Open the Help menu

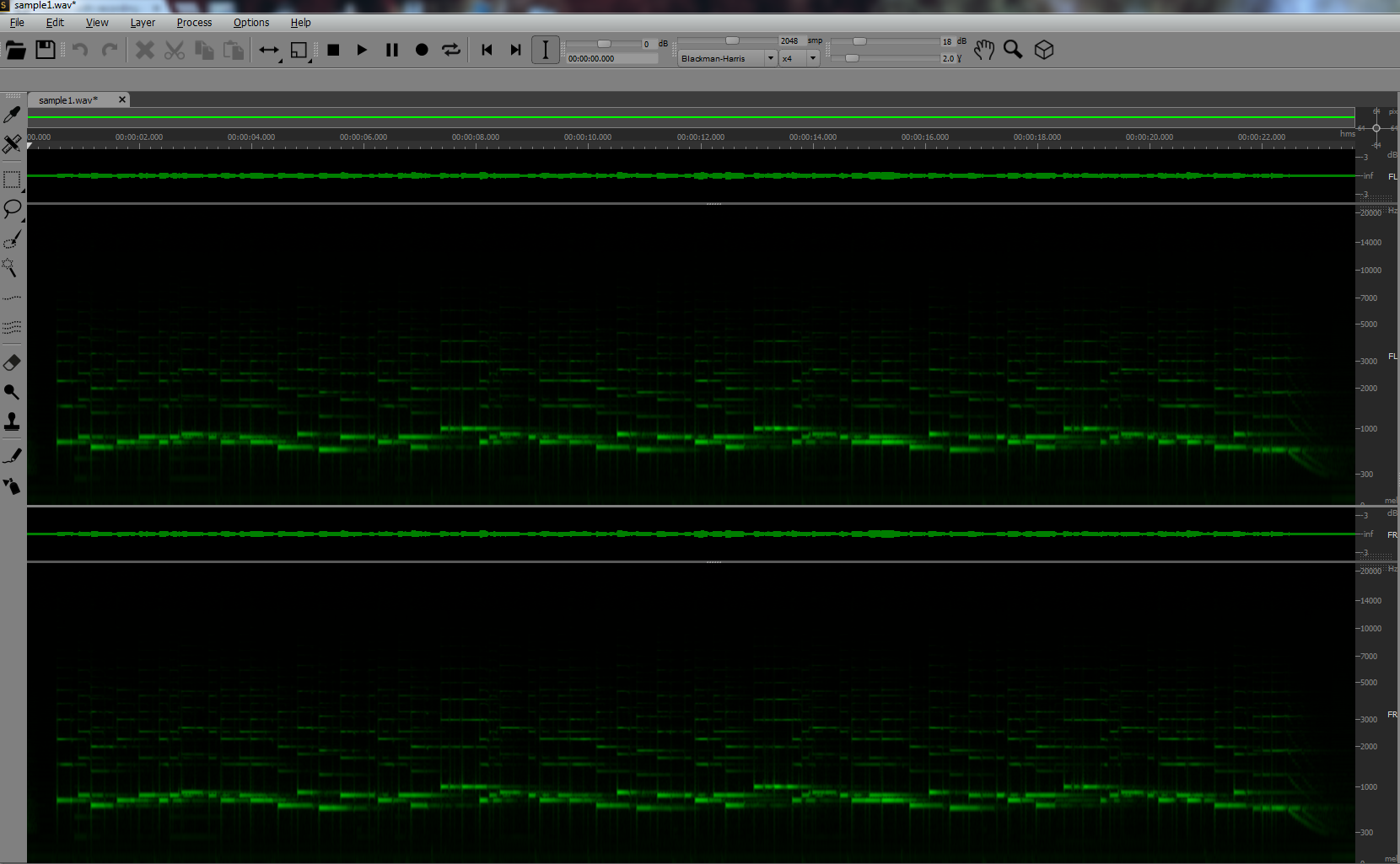tap(300, 23)
